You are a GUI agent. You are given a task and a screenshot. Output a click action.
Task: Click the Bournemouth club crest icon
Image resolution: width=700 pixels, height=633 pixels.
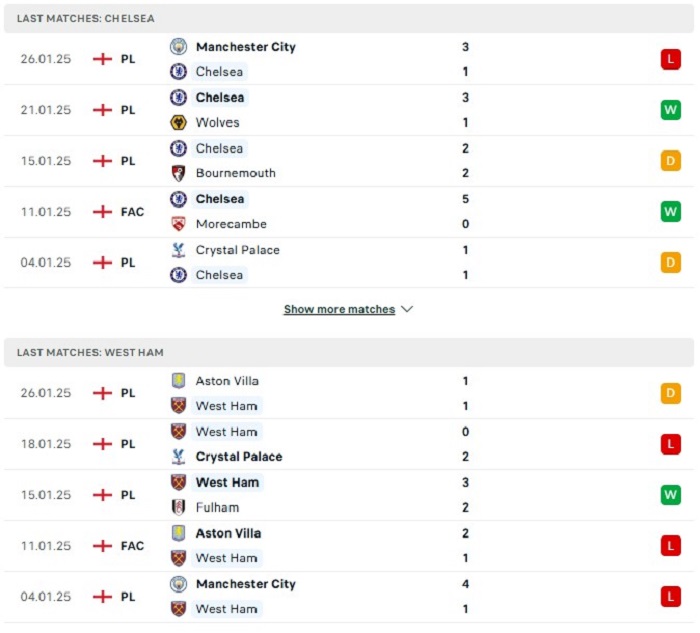[x=178, y=173]
